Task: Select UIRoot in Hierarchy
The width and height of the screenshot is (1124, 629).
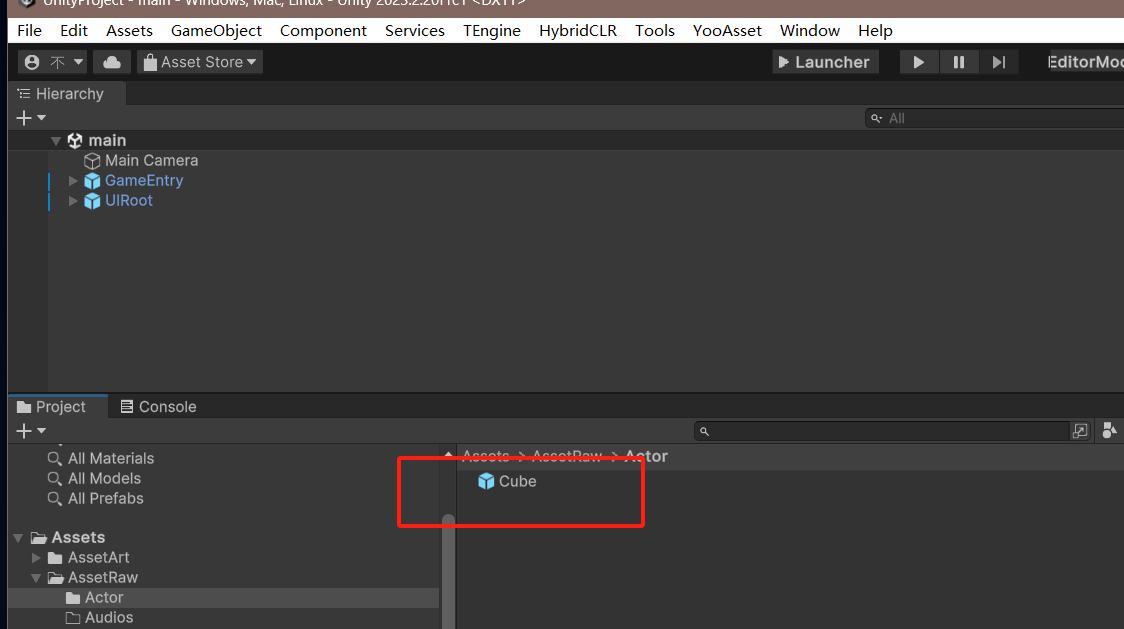Action: 129,201
